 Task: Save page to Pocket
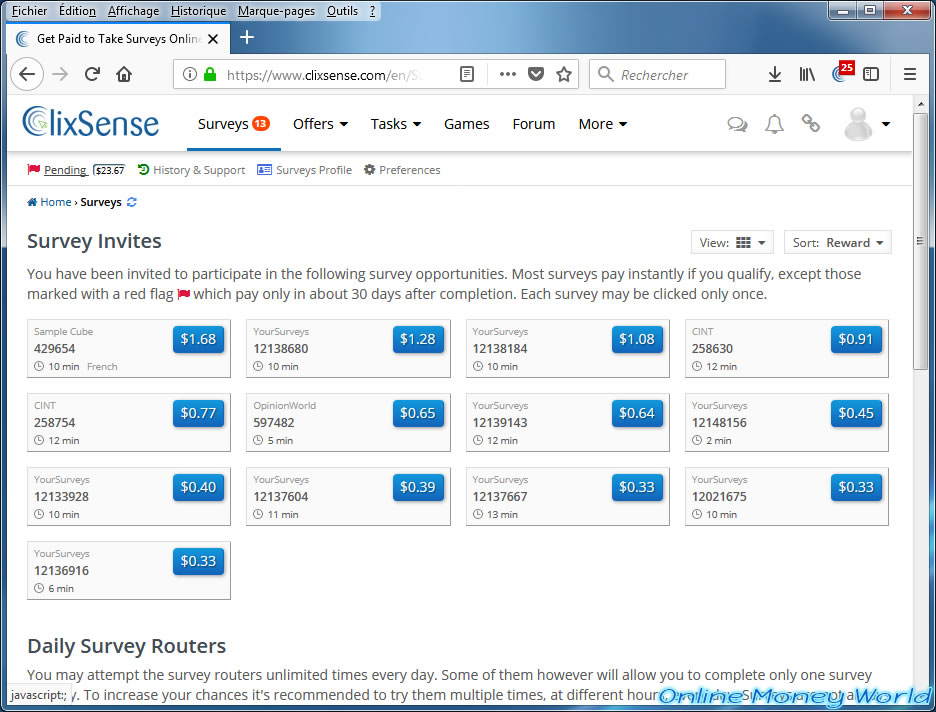[x=536, y=74]
